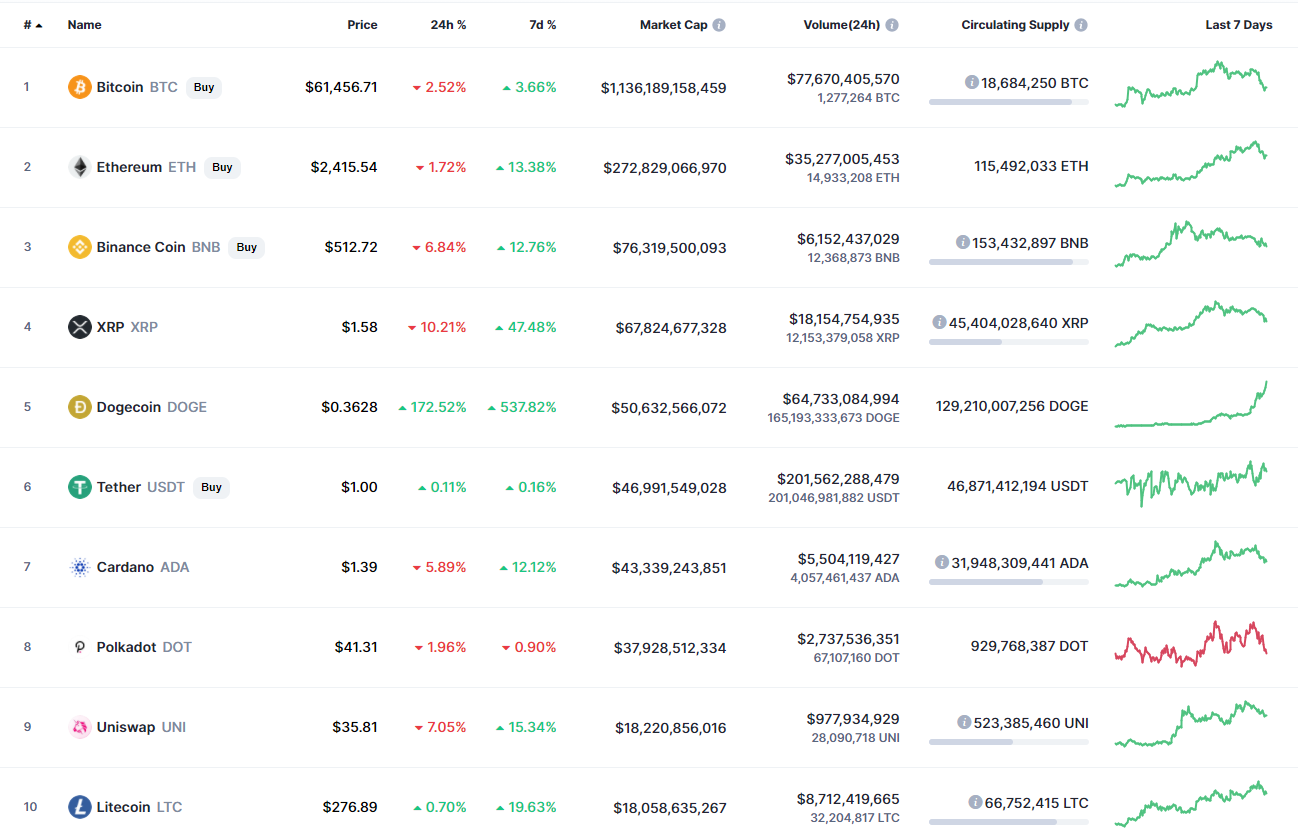The image size is (1298, 830).
Task: Click Tether volume $201,562,288,479
Action: (x=838, y=479)
